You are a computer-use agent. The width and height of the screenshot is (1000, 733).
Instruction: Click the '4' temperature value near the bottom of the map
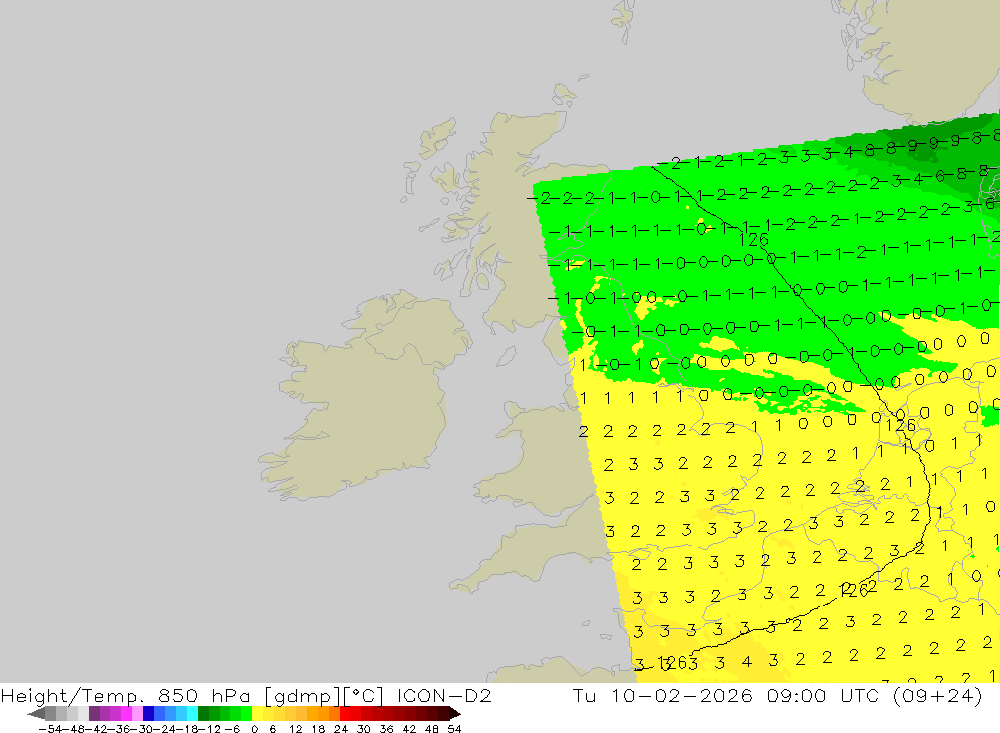click(747, 662)
